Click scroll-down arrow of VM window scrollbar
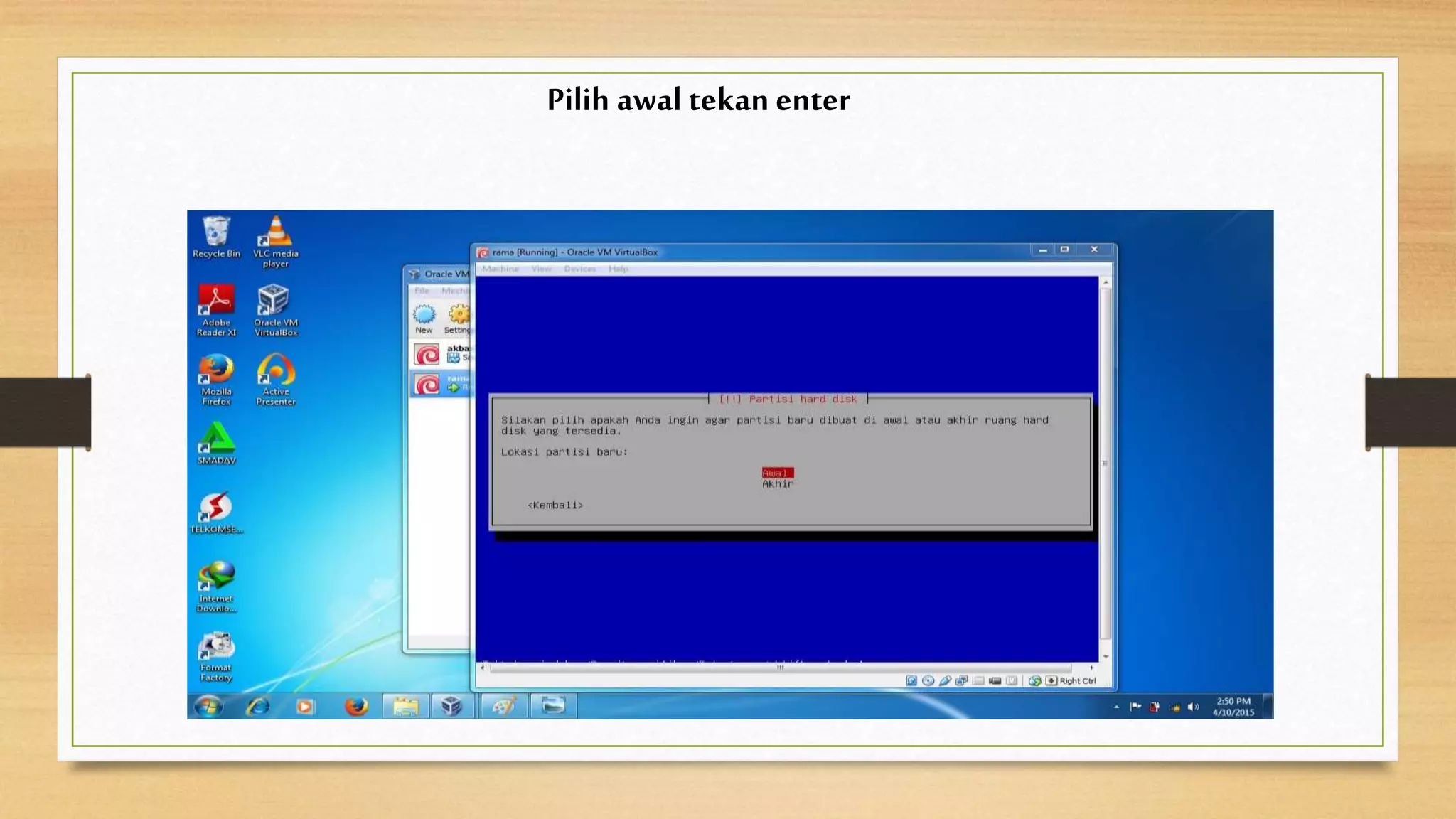 pyautogui.click(x=1106, y=657)
